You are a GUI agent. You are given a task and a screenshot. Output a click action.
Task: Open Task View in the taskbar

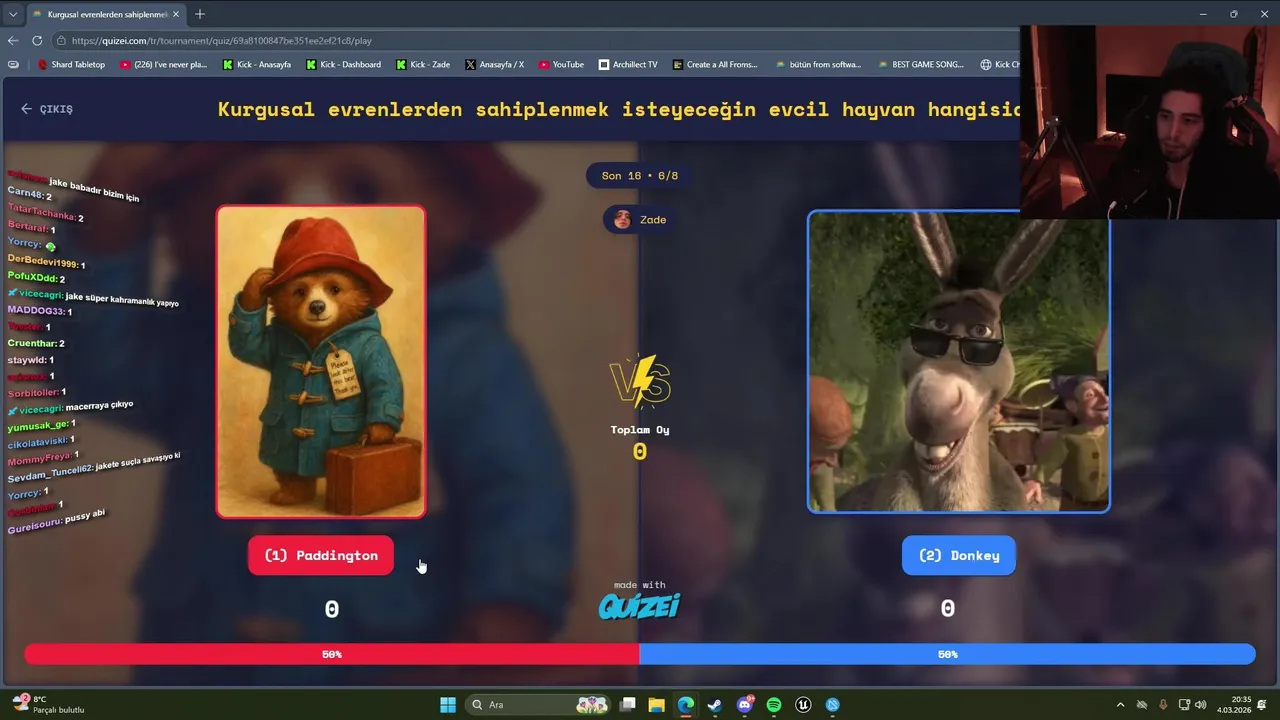coord(627,705)
